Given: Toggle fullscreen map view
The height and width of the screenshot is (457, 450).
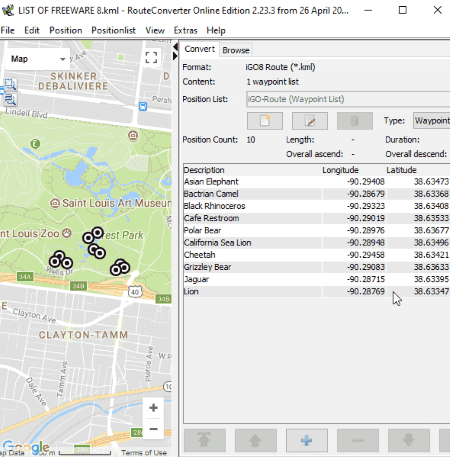Looking at the screenshot, I should [151, 57].
